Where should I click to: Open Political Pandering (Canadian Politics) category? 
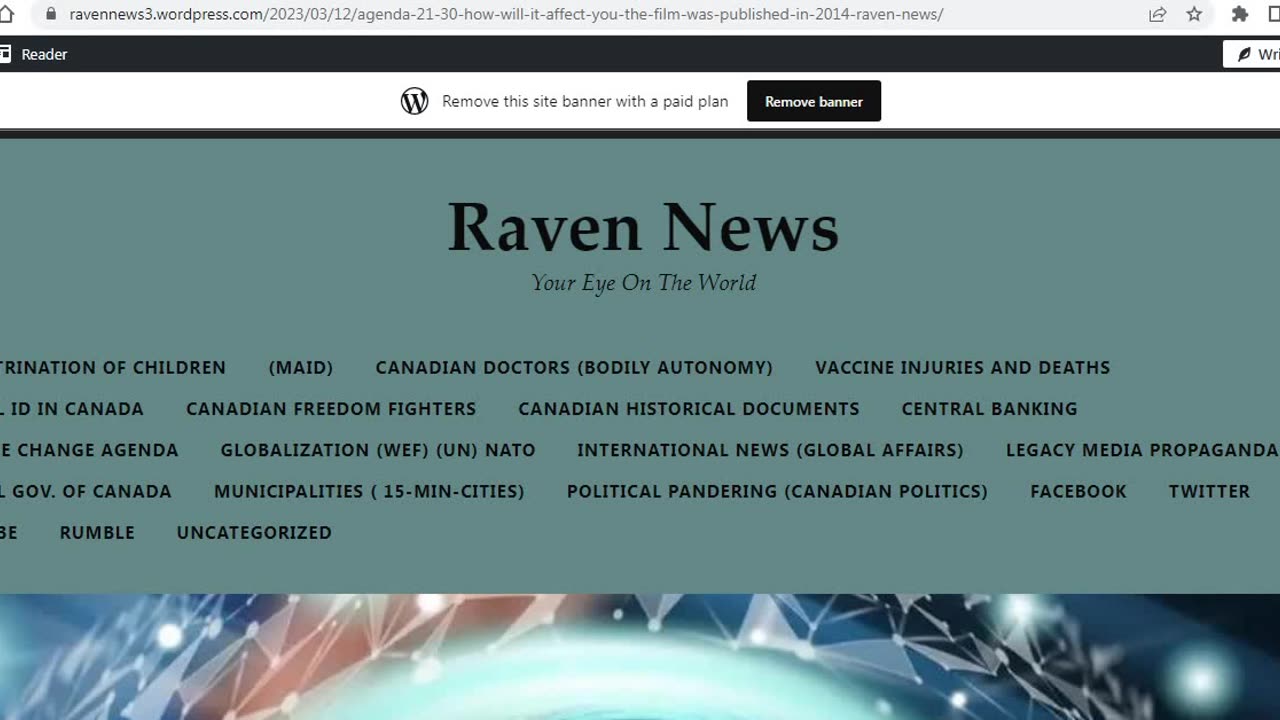(777, 491)
